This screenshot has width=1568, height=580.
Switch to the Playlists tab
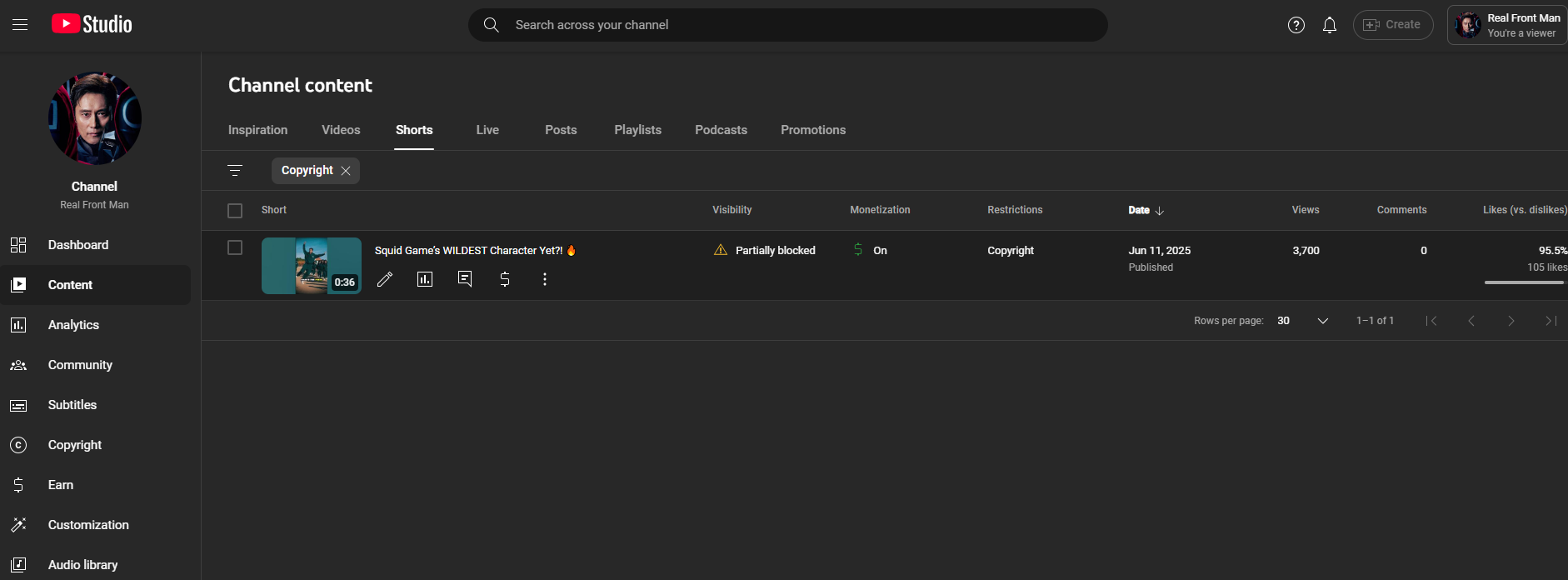click(638, 130)
